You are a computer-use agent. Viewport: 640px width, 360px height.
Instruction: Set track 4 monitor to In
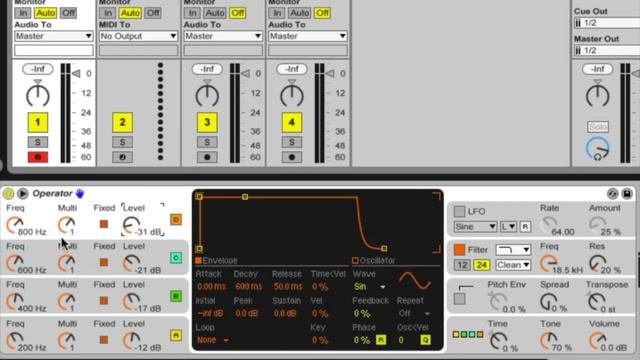pos(277,13)
